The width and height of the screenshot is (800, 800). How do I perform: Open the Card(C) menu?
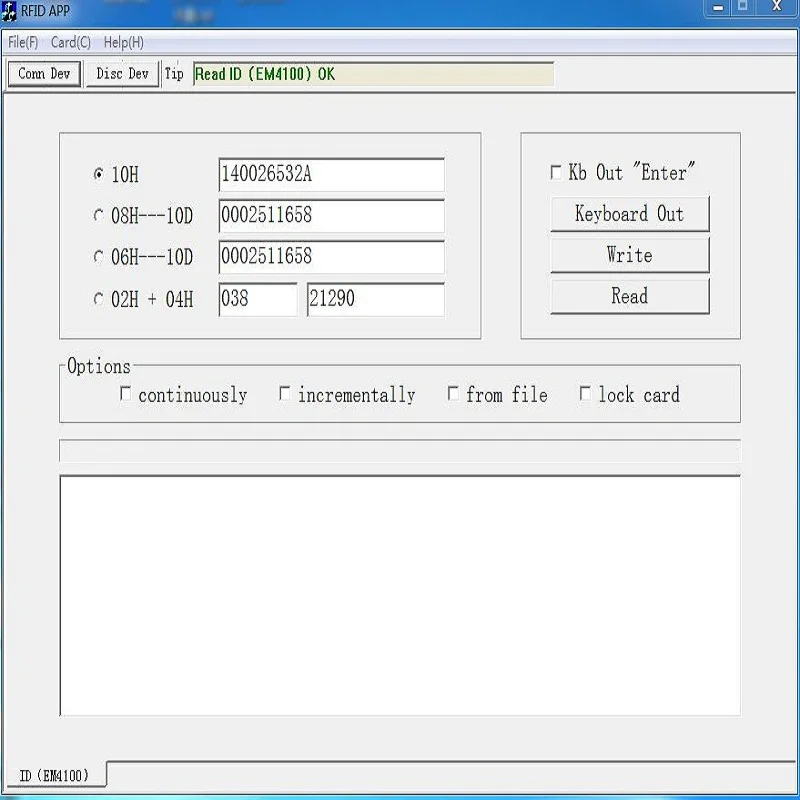point(70,43)
